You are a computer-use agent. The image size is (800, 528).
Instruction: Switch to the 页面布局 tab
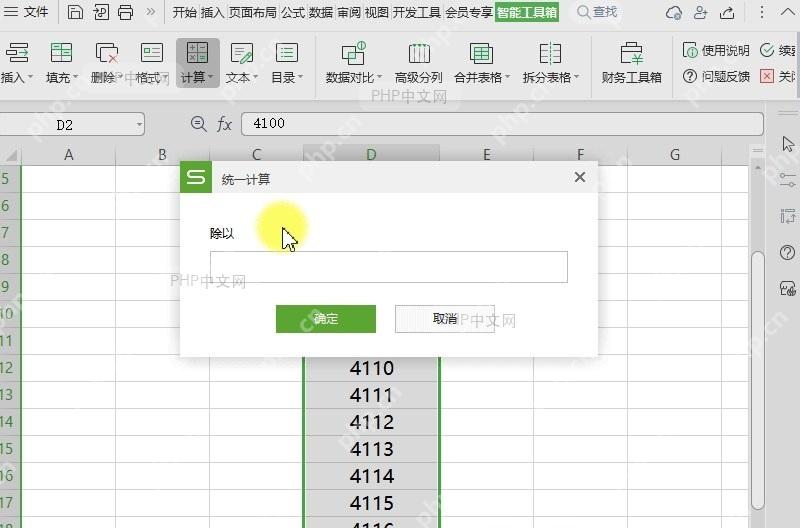point(253,12)
